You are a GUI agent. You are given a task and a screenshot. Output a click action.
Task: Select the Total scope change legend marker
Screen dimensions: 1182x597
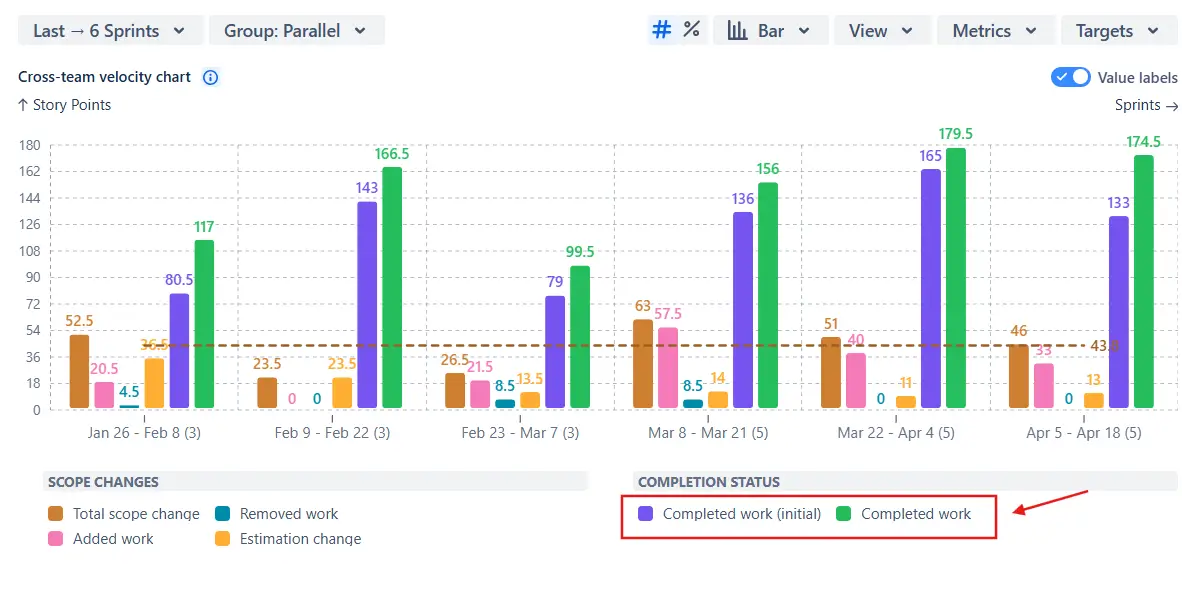pos(53,513)
